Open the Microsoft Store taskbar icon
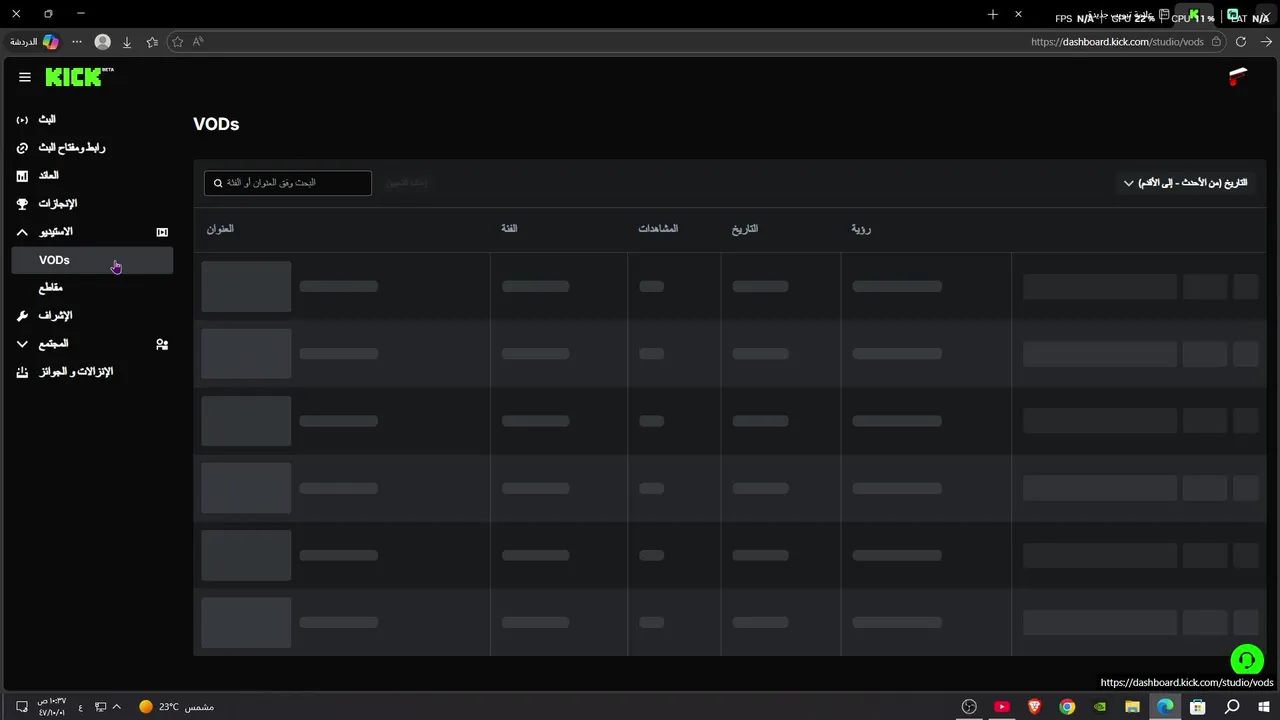 (x=1198, y=707)
